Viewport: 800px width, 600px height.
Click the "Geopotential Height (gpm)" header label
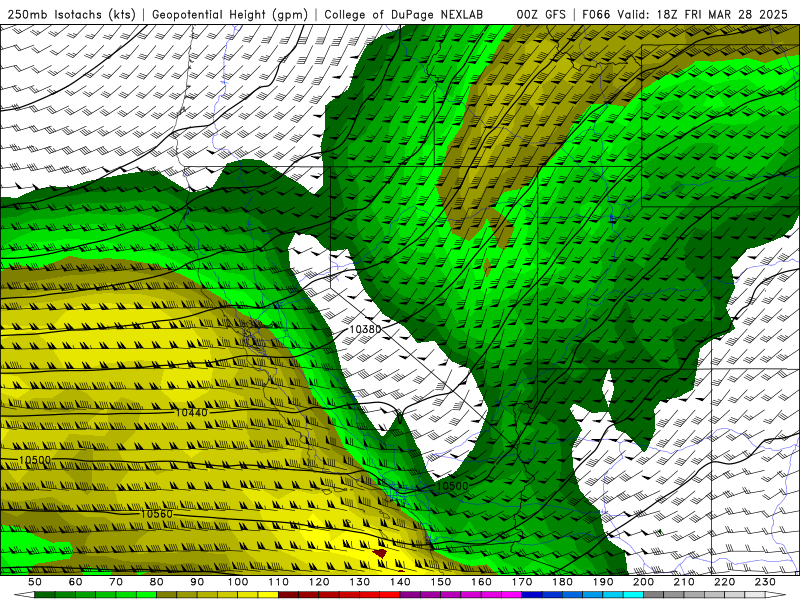[x=230, y=15]
